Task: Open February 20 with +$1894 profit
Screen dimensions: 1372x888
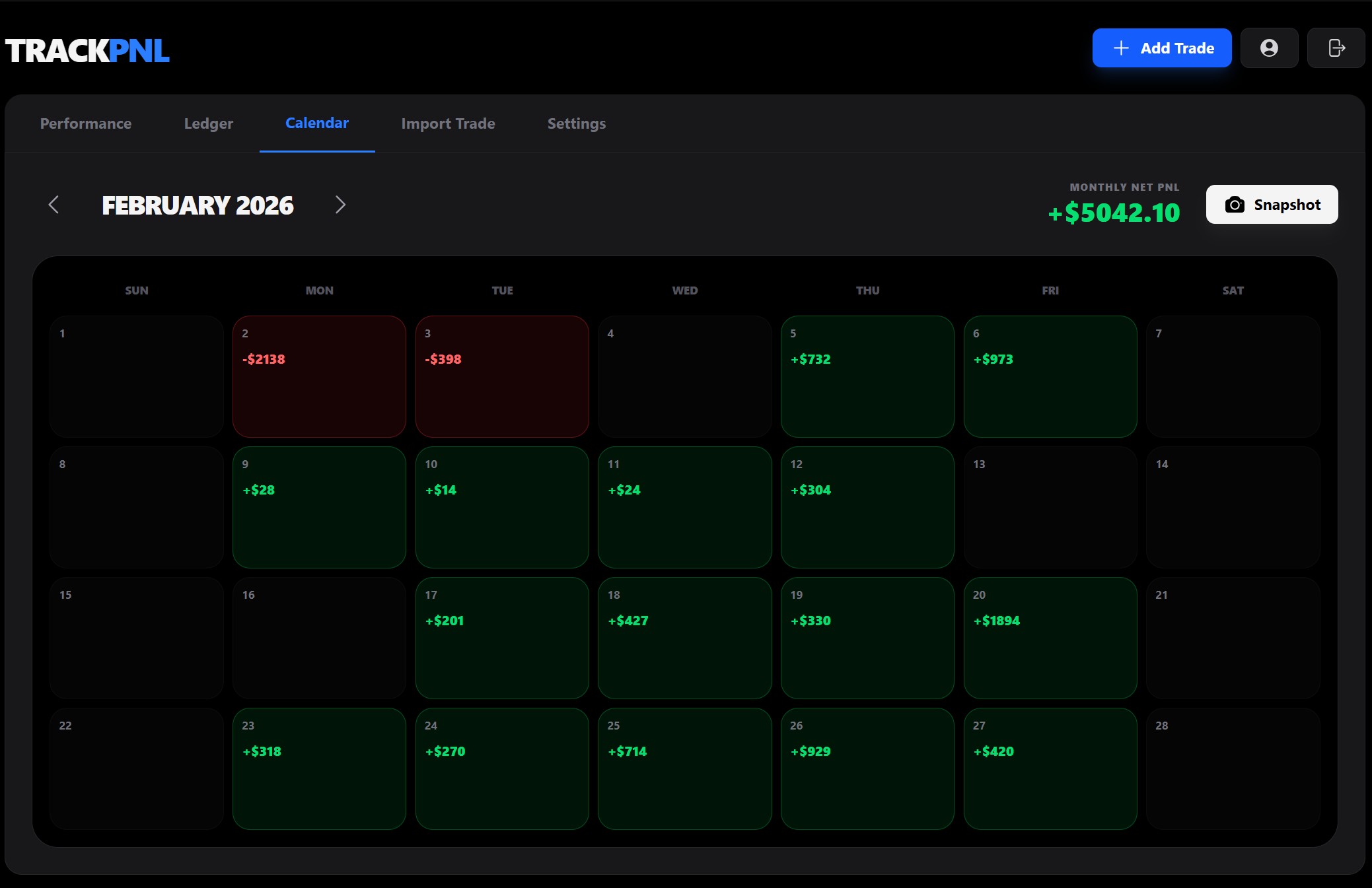Action: click(x=1050, y=638)
